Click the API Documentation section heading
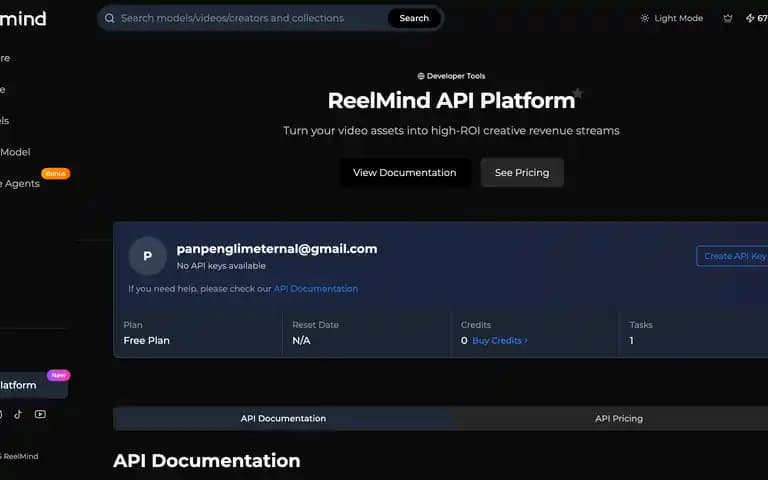Screen dimensions: 768x480 tap(207, 460)
